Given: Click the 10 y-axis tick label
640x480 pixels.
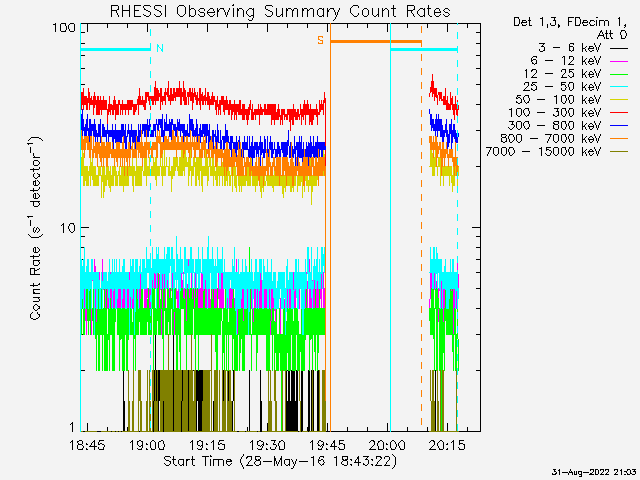Looking at the screenshot, I should (x=69, y=228).
